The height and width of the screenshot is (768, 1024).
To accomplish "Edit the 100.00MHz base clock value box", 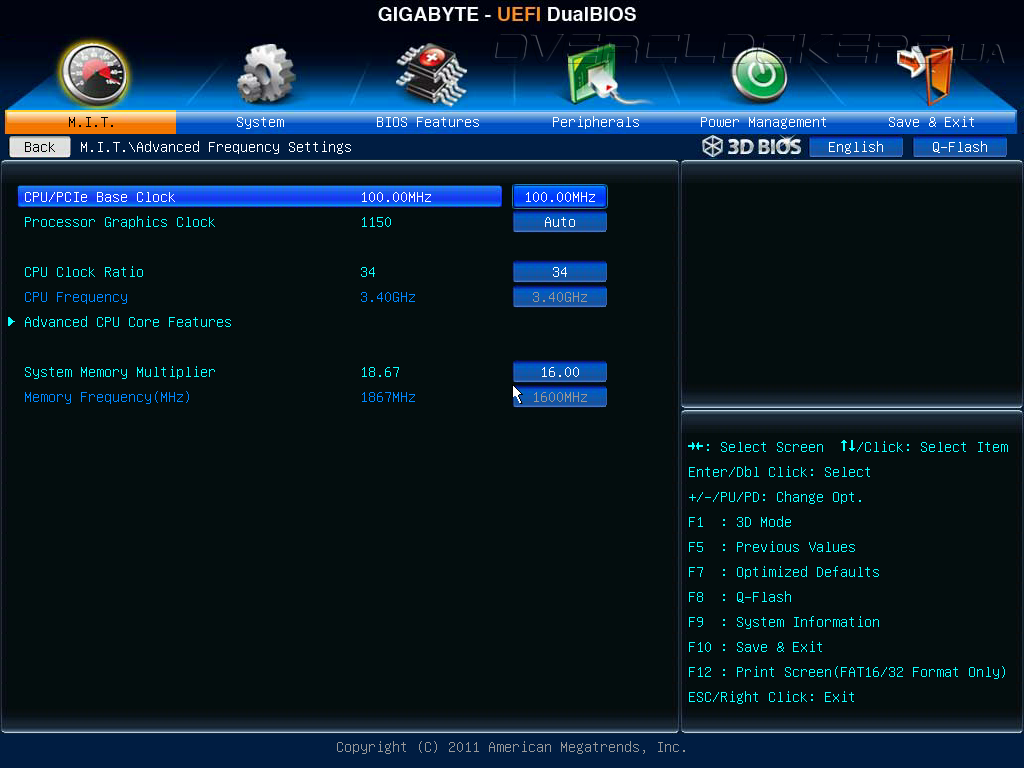I will (x=560, y=197).
